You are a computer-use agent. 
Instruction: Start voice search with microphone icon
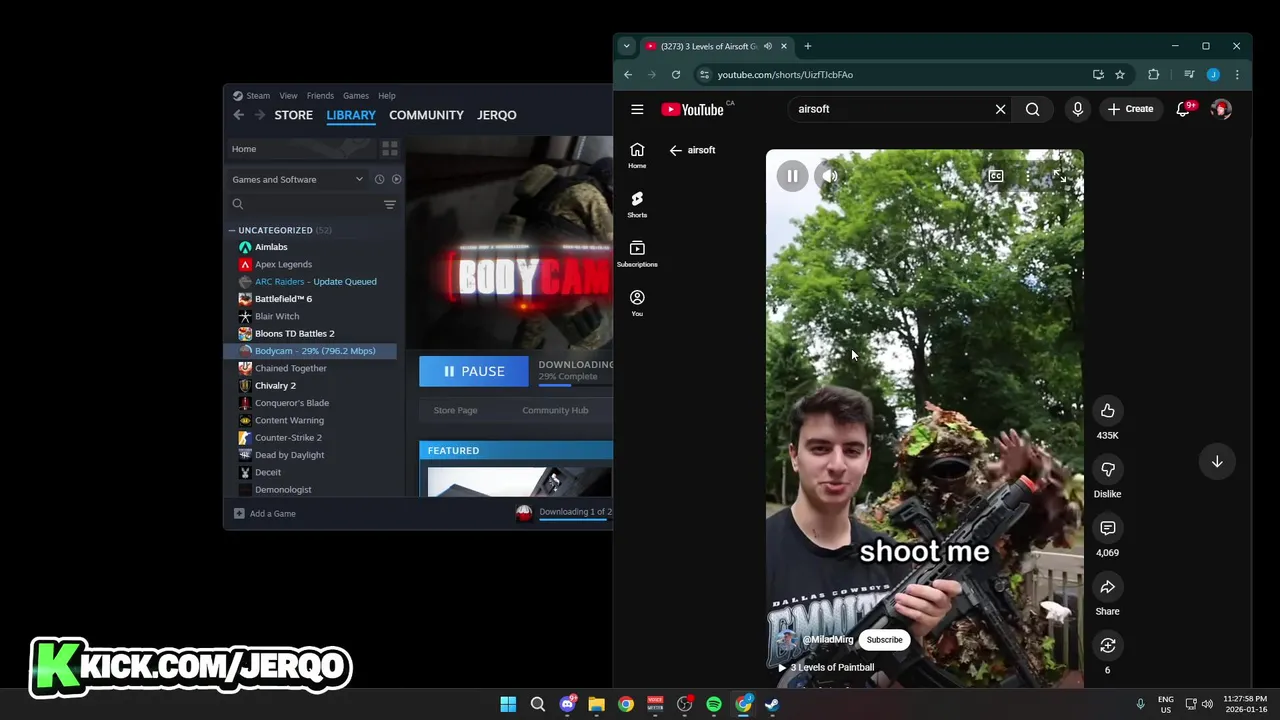coord(1077,109)
